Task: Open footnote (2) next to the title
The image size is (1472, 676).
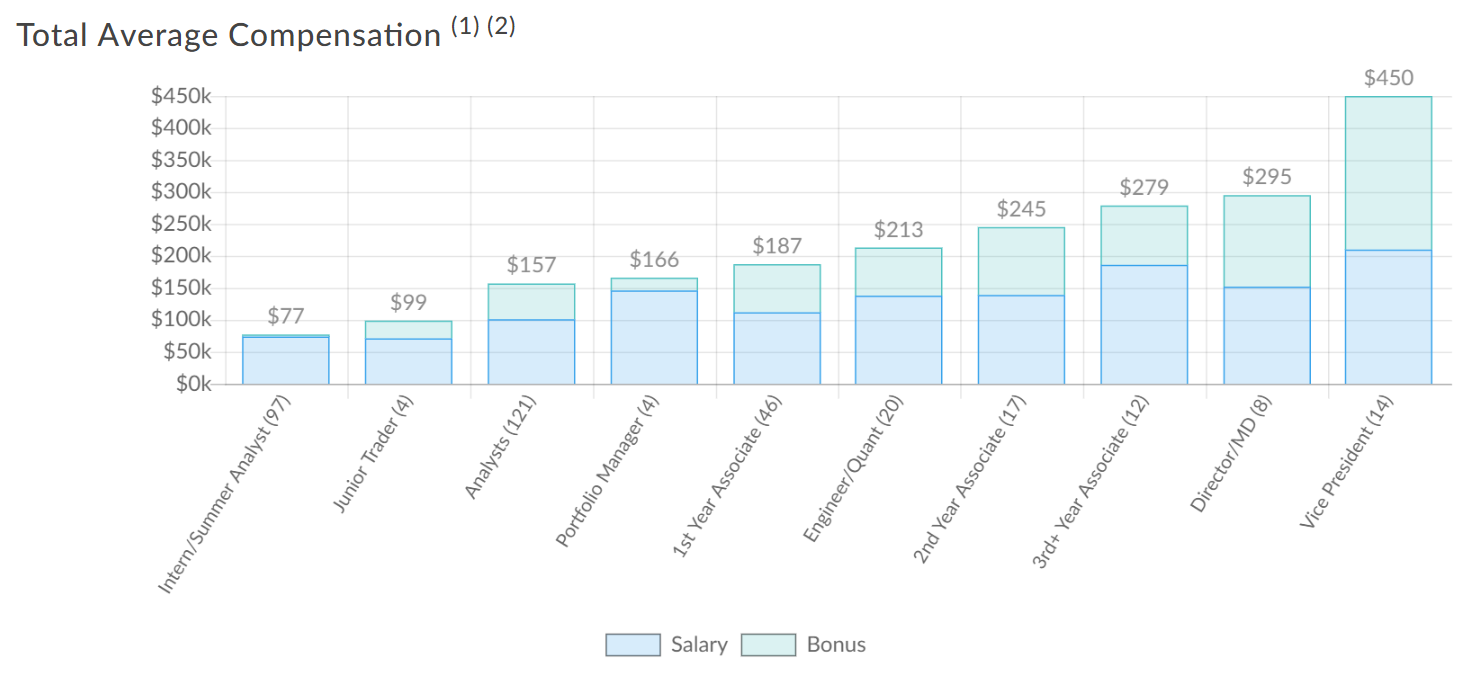Action: click(501, 28)
